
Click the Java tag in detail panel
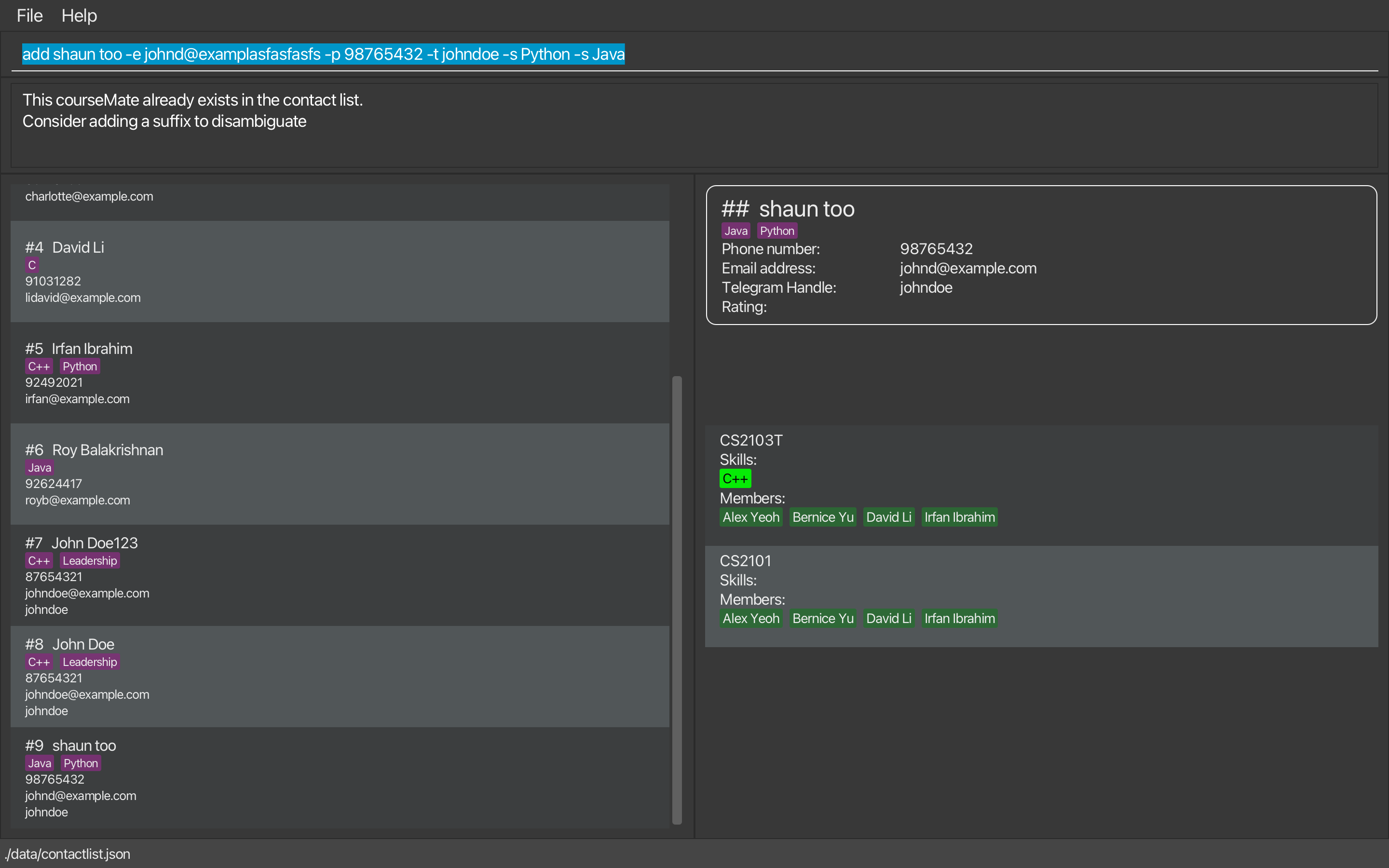point(735,231)
